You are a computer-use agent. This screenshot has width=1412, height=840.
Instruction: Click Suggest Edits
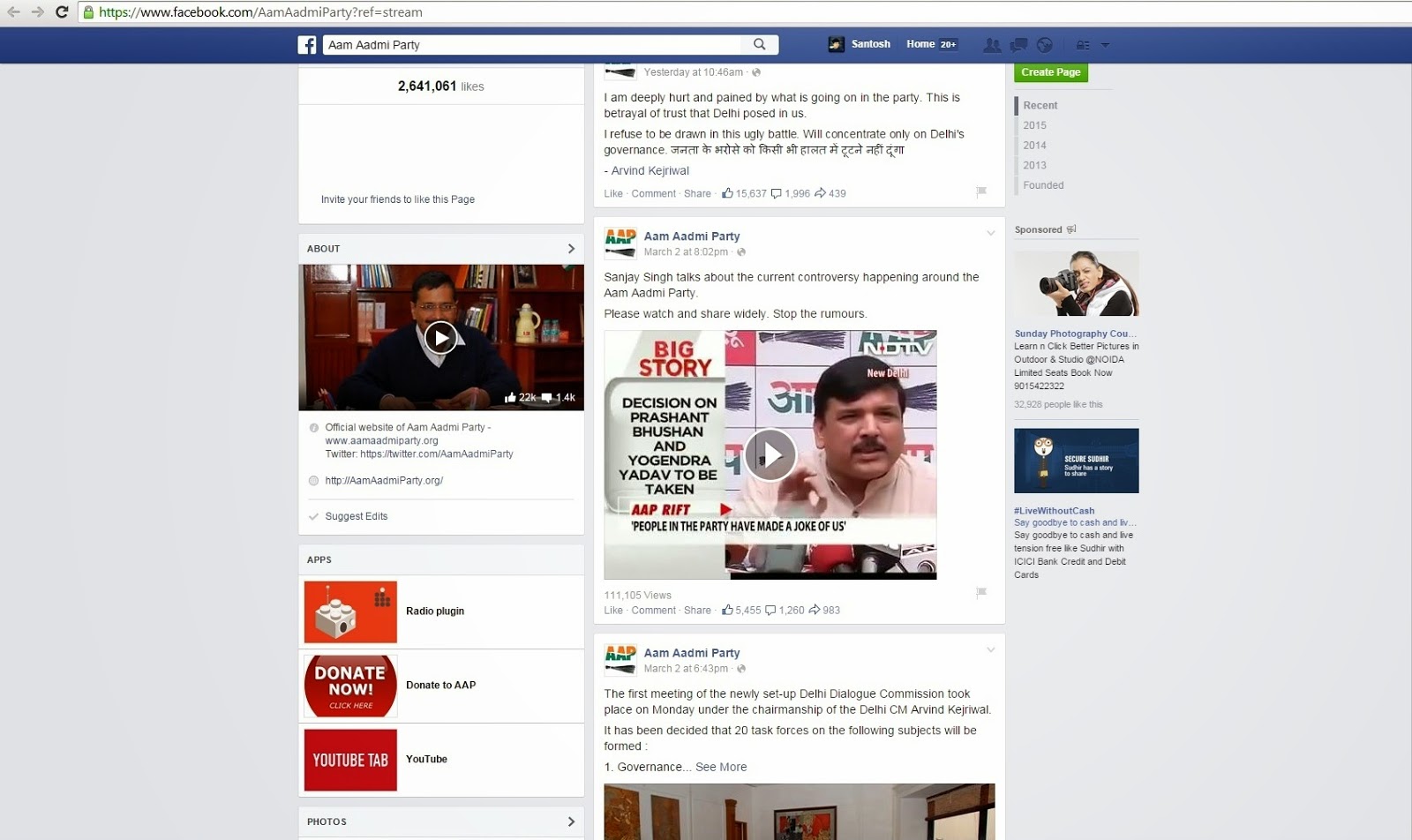(x=357, y=516)
